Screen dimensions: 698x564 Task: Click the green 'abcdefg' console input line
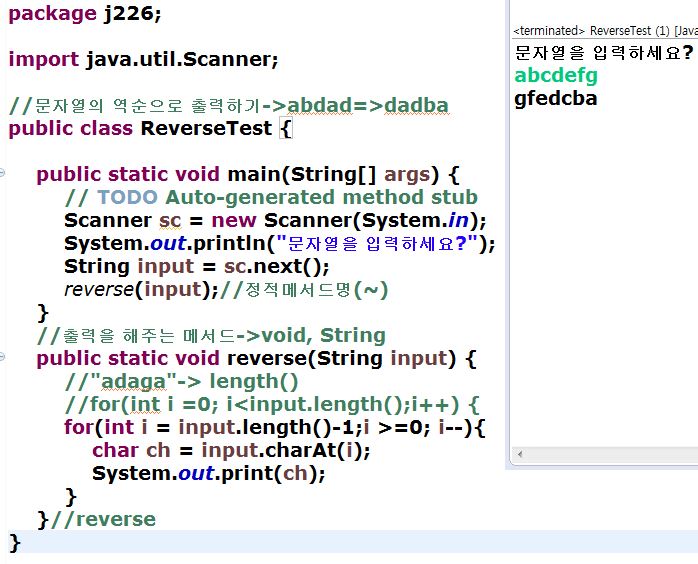(556, 75)
